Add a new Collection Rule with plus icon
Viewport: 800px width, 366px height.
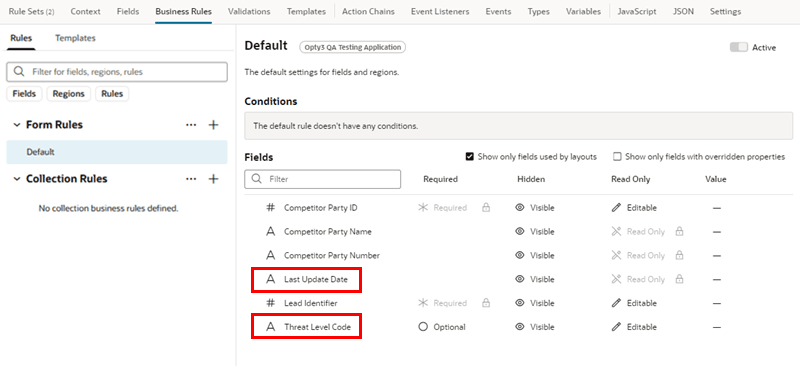(214, 179)
